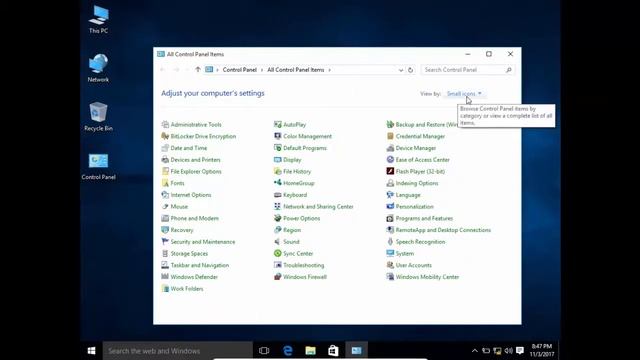Open File Explorer Options link
The image size is (640, 360).
click(x=196, y=171)
